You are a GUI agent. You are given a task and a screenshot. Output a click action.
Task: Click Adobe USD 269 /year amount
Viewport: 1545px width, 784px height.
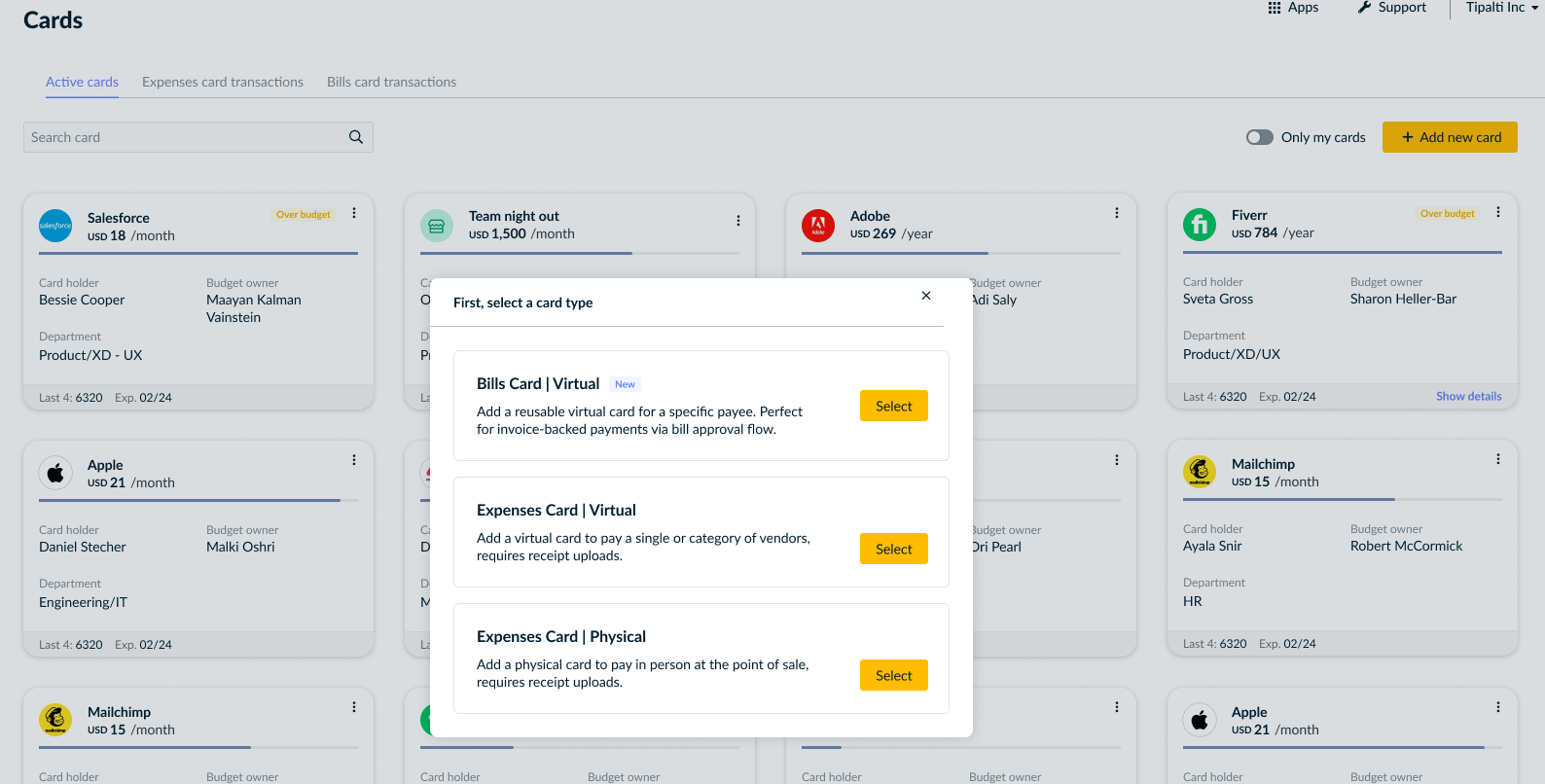891,233
